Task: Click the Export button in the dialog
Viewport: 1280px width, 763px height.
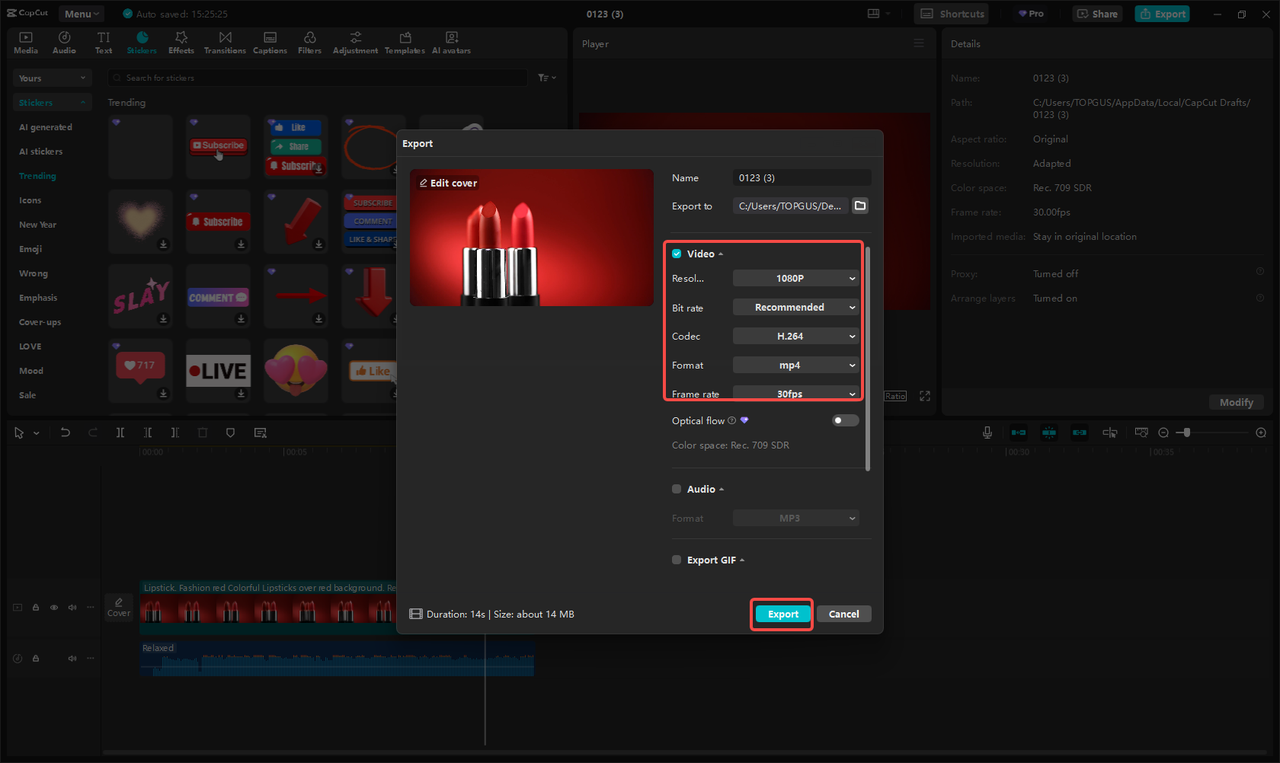Action: tap(781, 613)
